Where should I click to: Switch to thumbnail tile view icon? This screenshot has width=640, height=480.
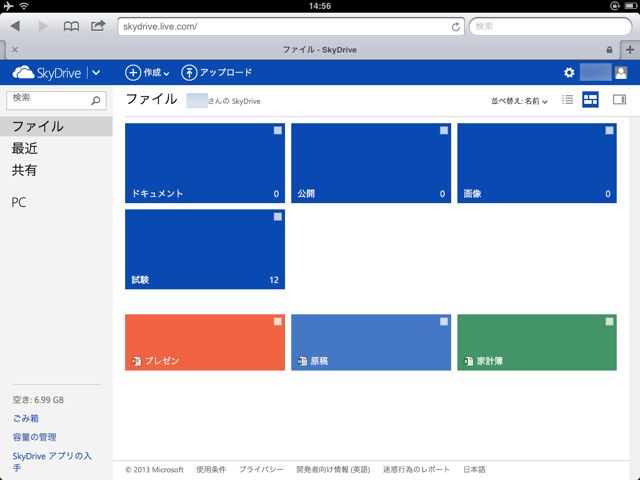590,100
